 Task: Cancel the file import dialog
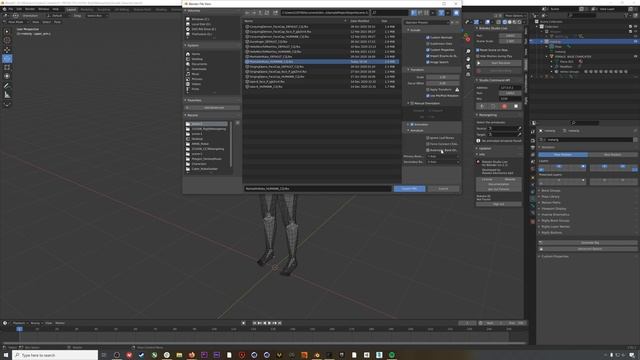443,189
